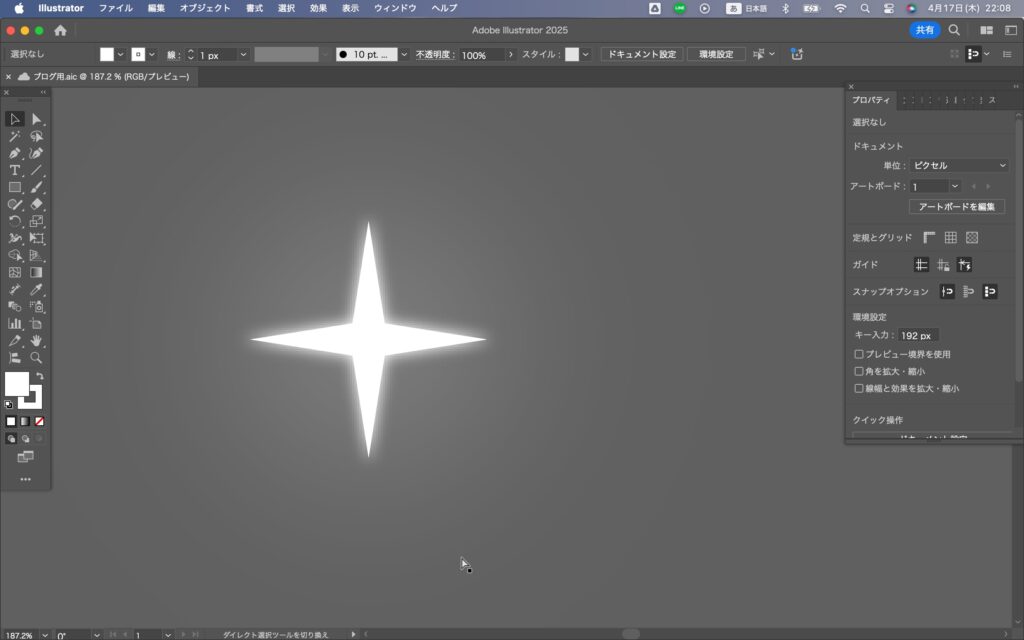The image size is (1024, 640).
Task: Go to the Illustrator home screen
Action: click(60, 30)
